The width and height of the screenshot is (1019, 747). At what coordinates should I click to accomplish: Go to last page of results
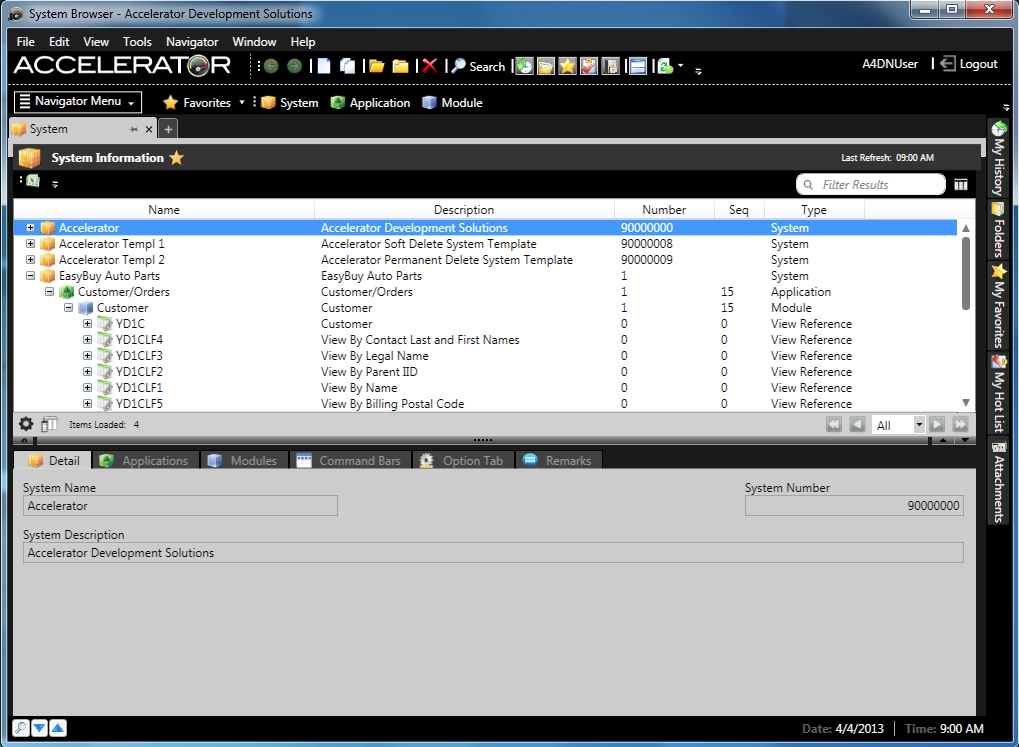961,425
